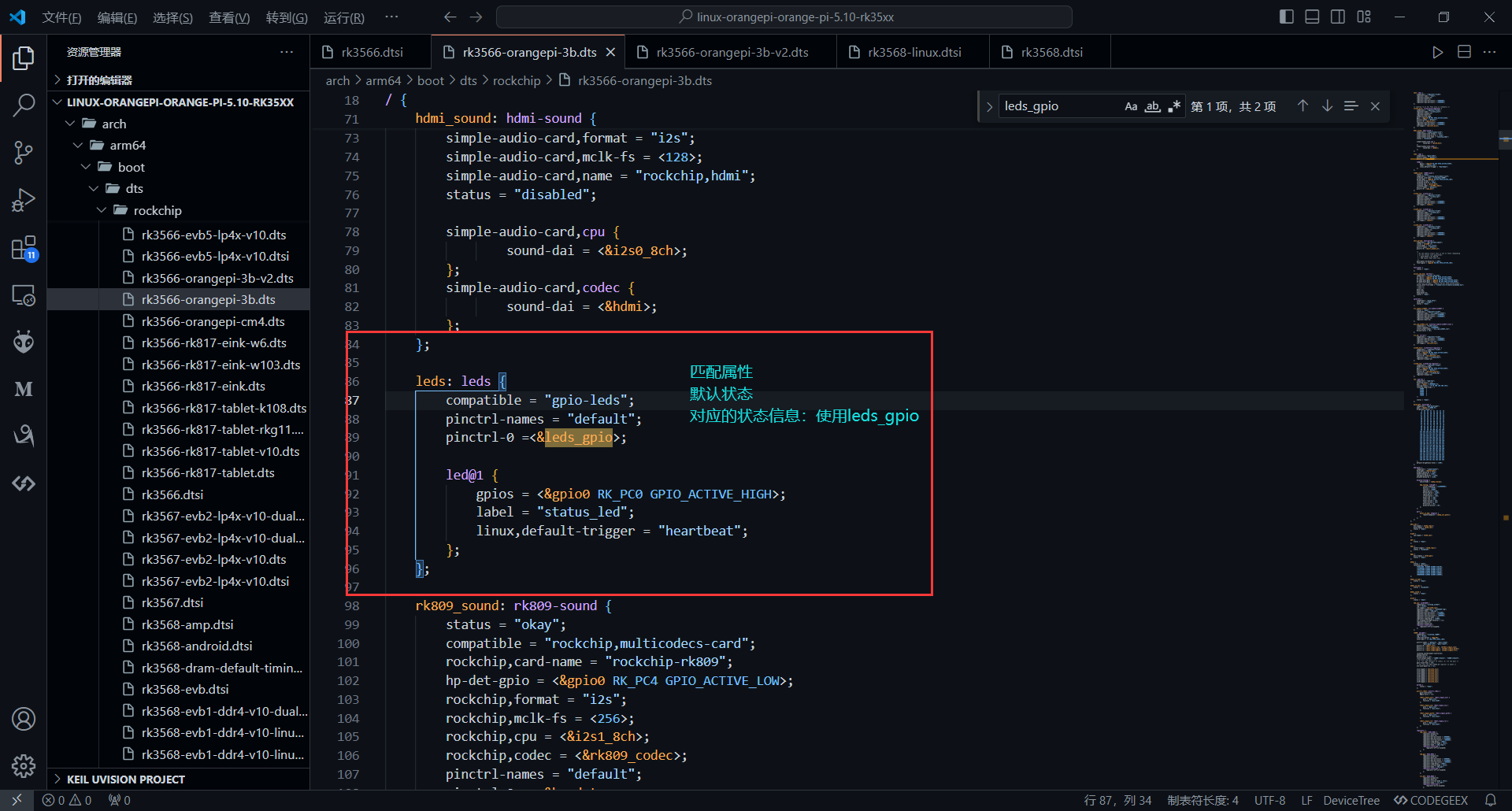Collapse the LINUX-ORANGEPI-ORANGE-PI-5.10-RK35XX root folder
The width and height of the screenshot is (1512, 811).
click(178, 102)
